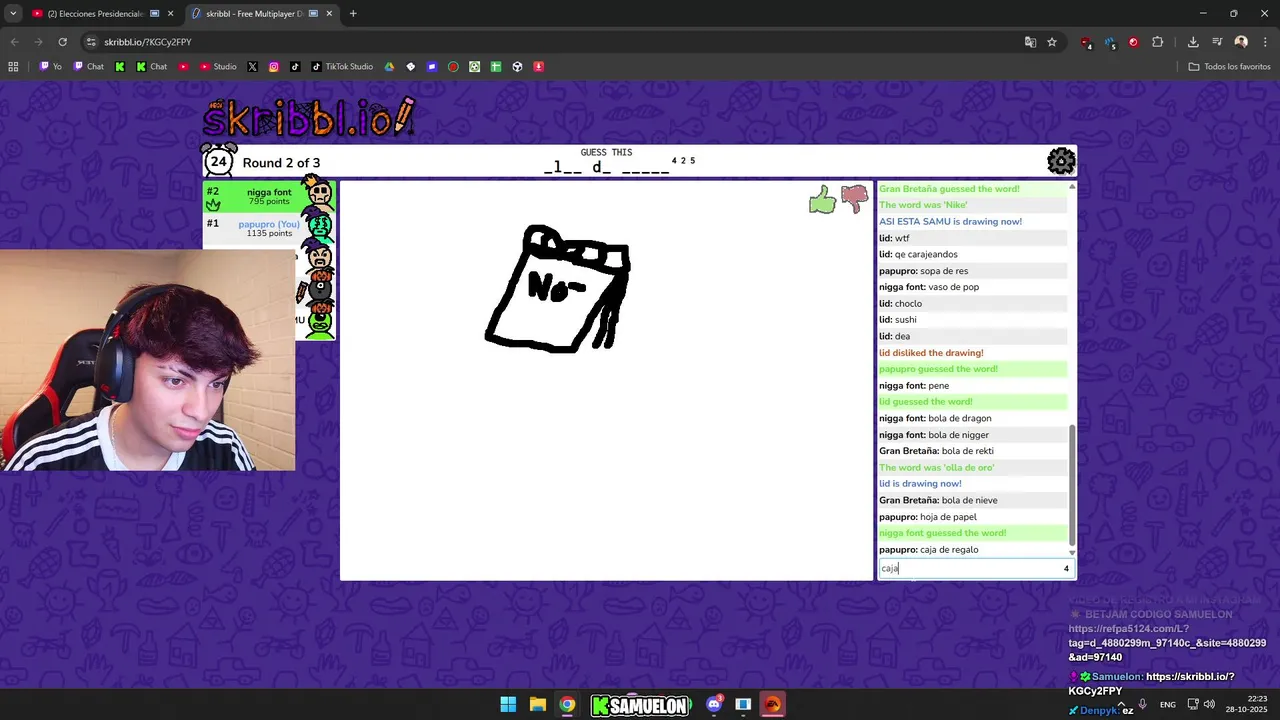
Task: Open Chrome extensions puzzle icon
Action: 1157,42
